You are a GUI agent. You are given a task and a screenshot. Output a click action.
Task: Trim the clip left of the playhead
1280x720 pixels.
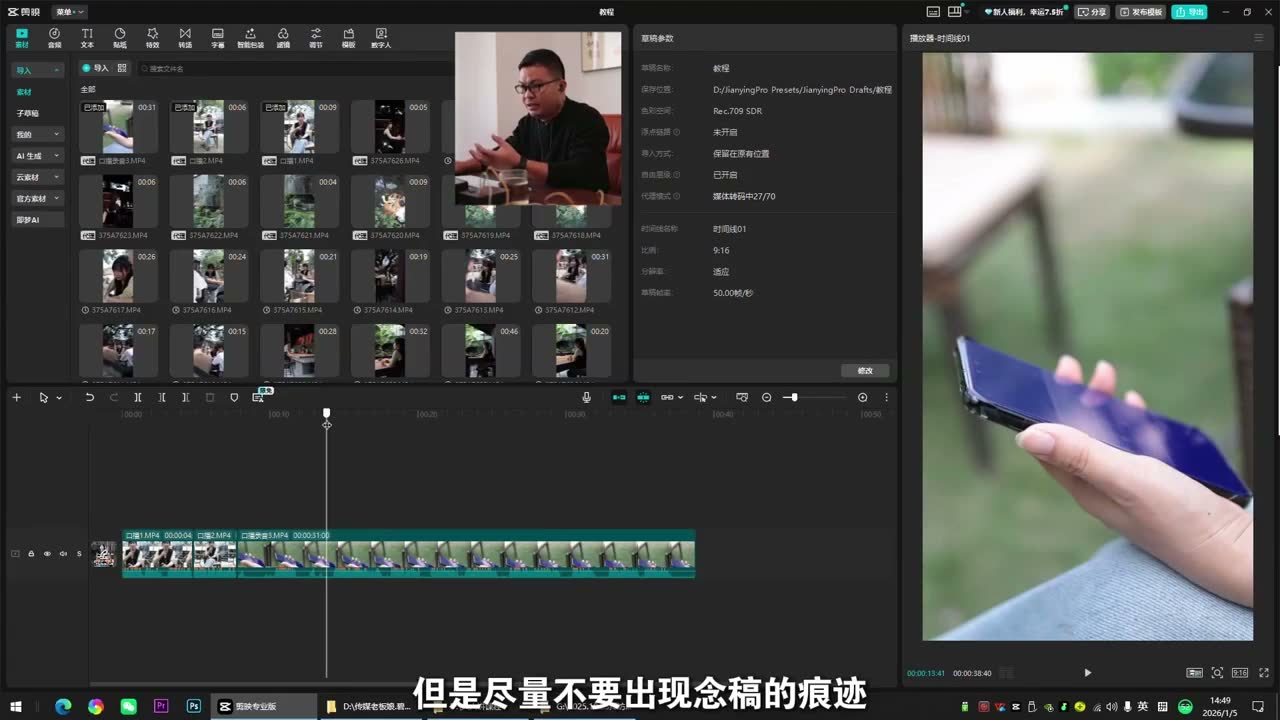162,397
